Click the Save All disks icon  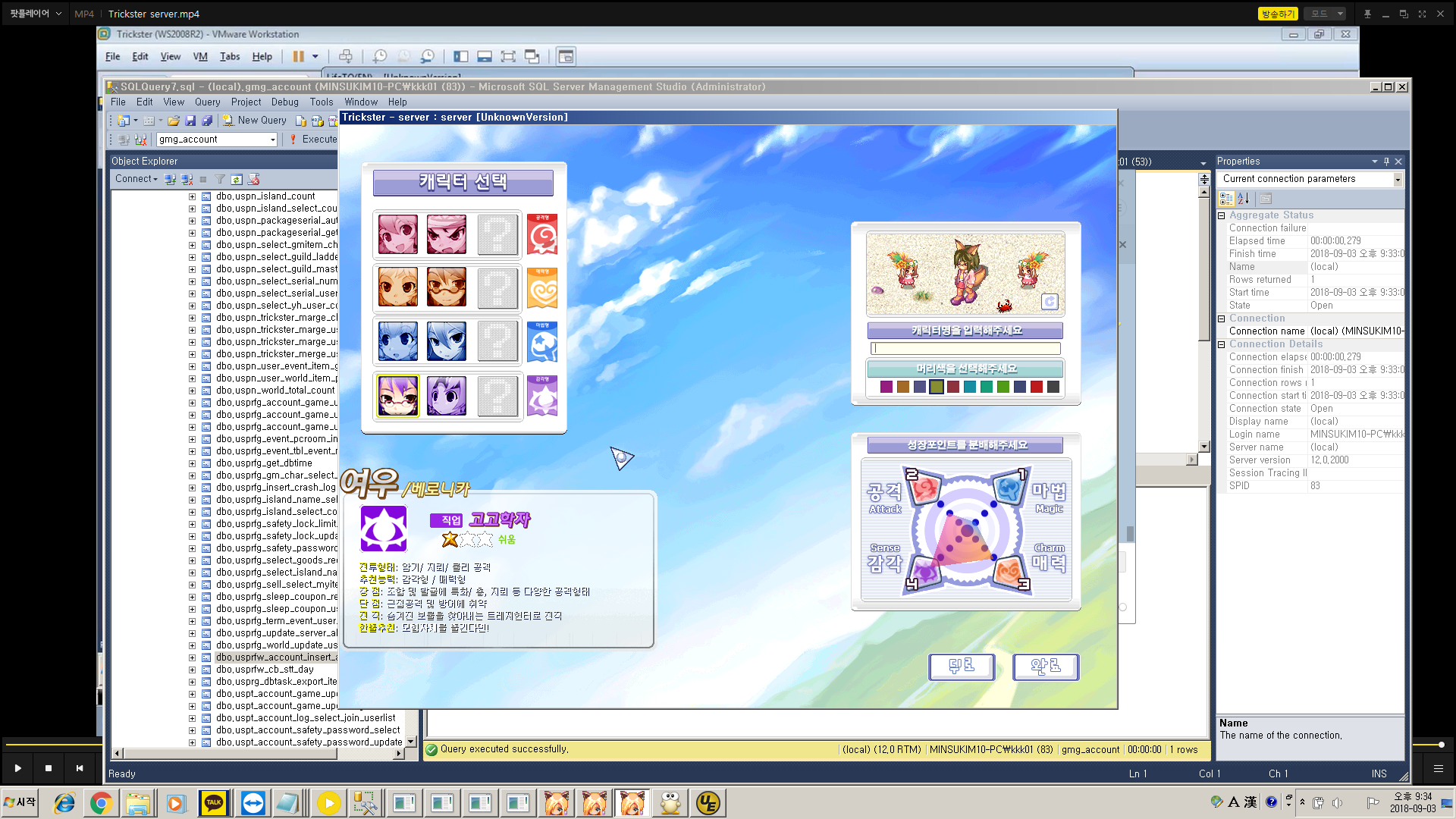click(206, 121)
